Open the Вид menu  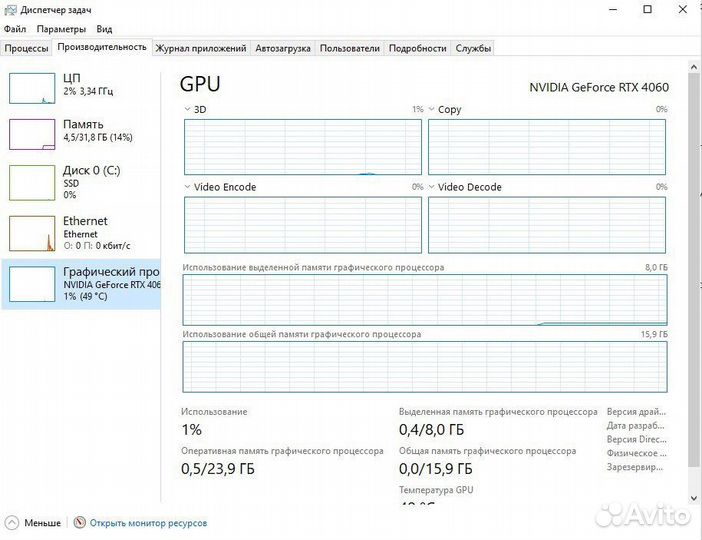(x=104, y=29)
